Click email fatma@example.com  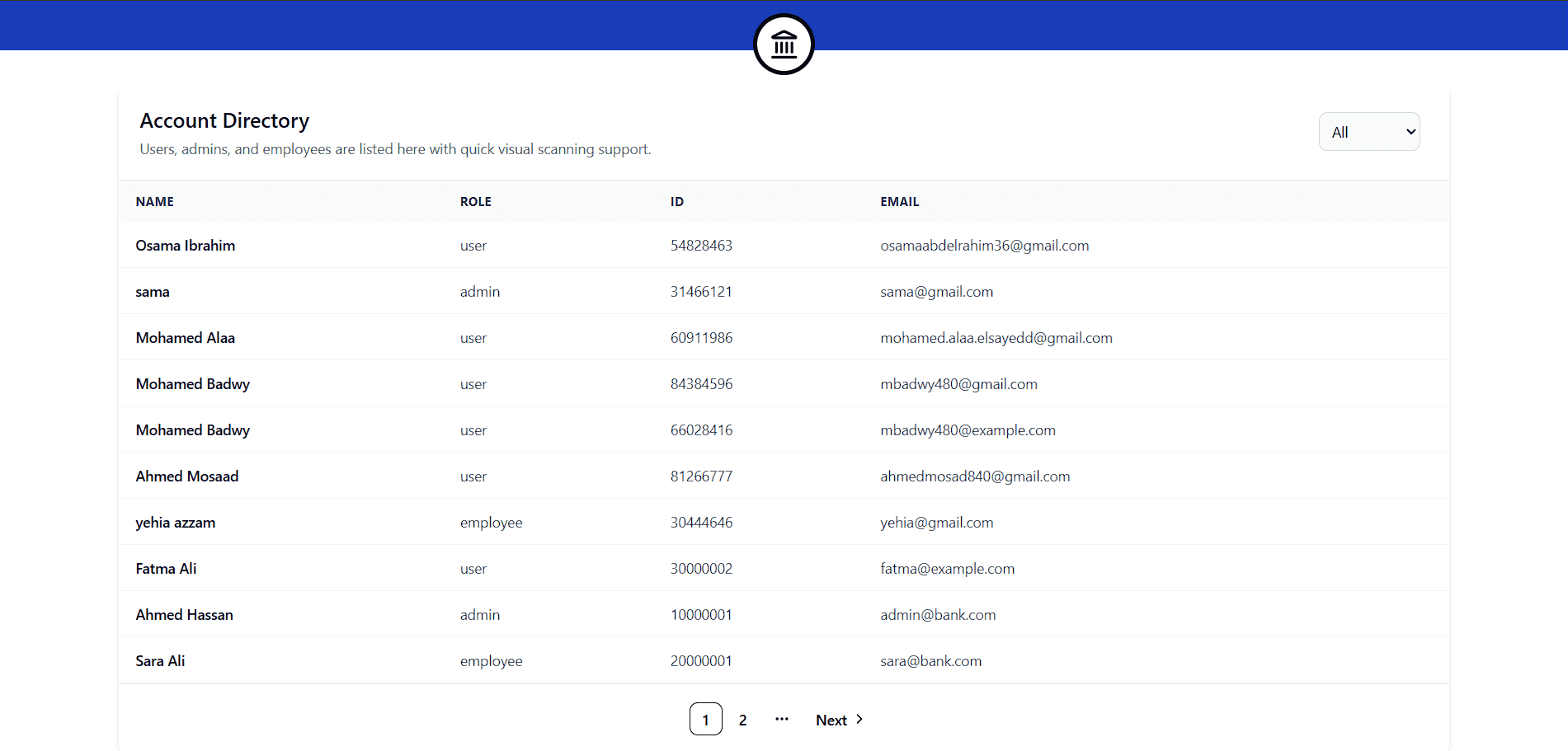point(948,569)
